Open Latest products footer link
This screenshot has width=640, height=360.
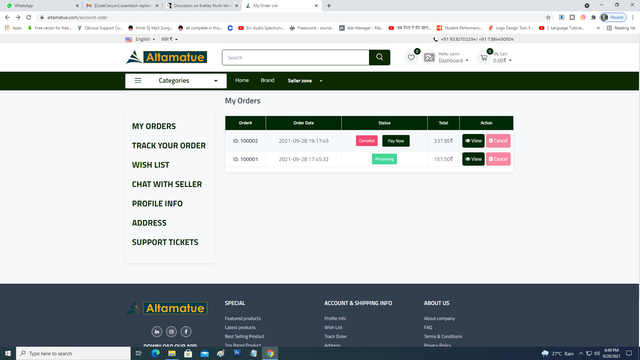coord(240,327)
